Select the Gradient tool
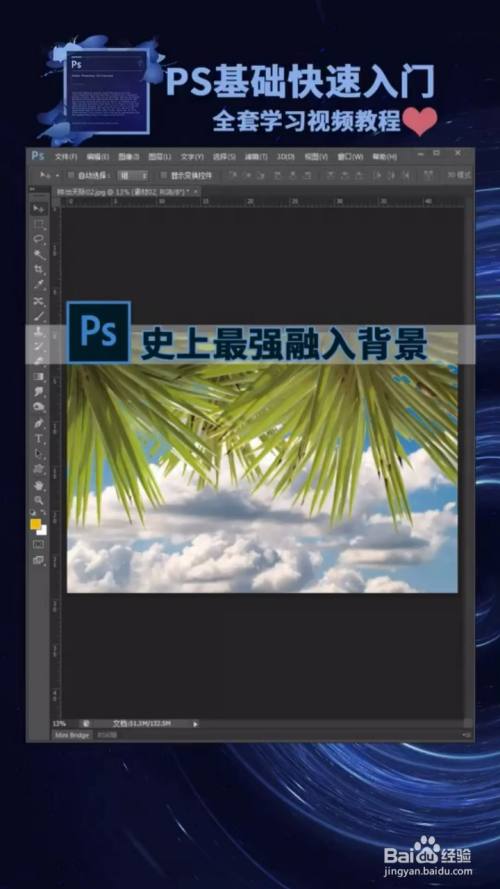 click(39, 376)
